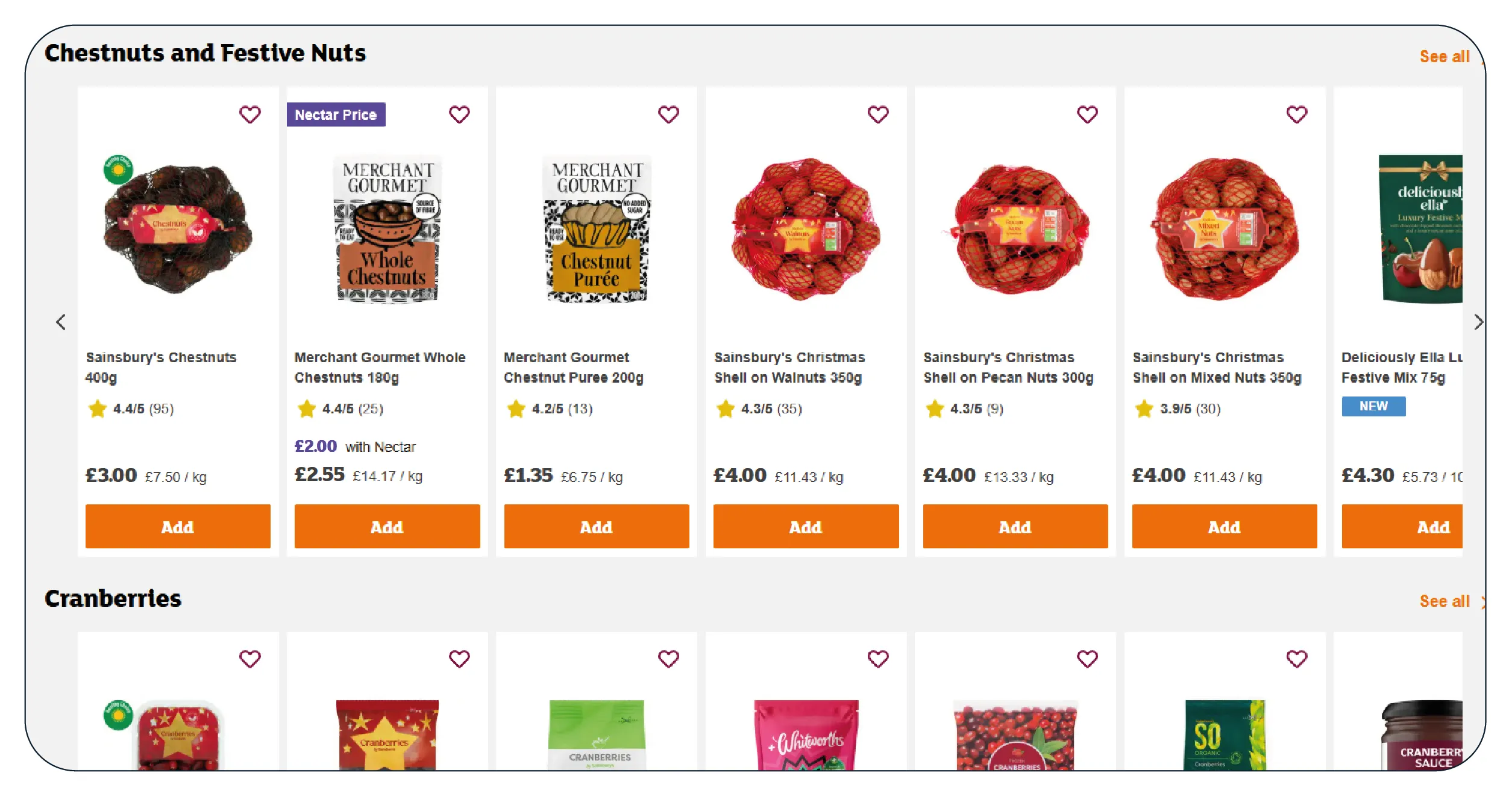
Task: Tap heart on Shell on Walnuts 350g
Action: (x=877, y=114)
